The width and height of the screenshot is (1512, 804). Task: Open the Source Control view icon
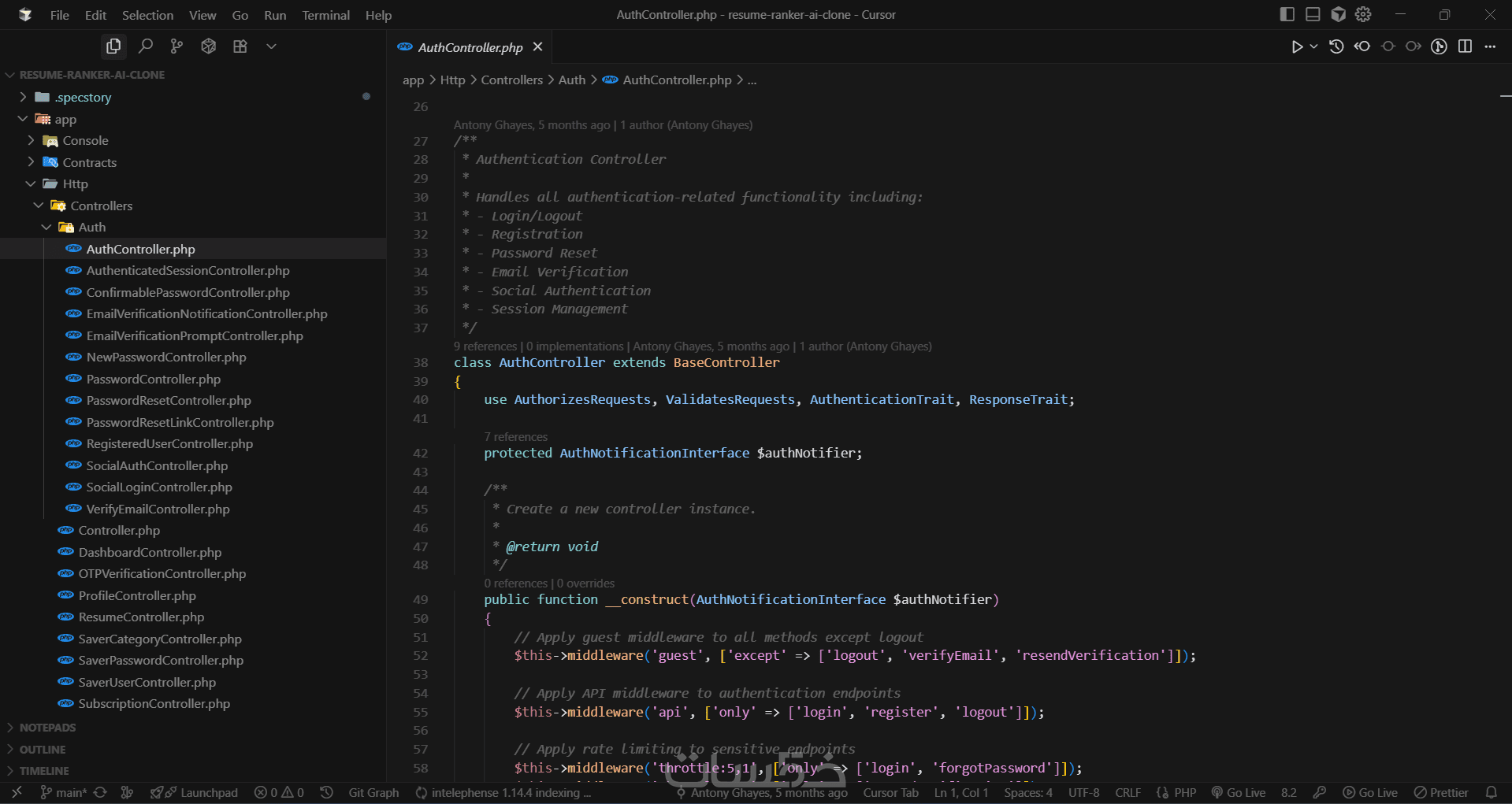point(176,46)
